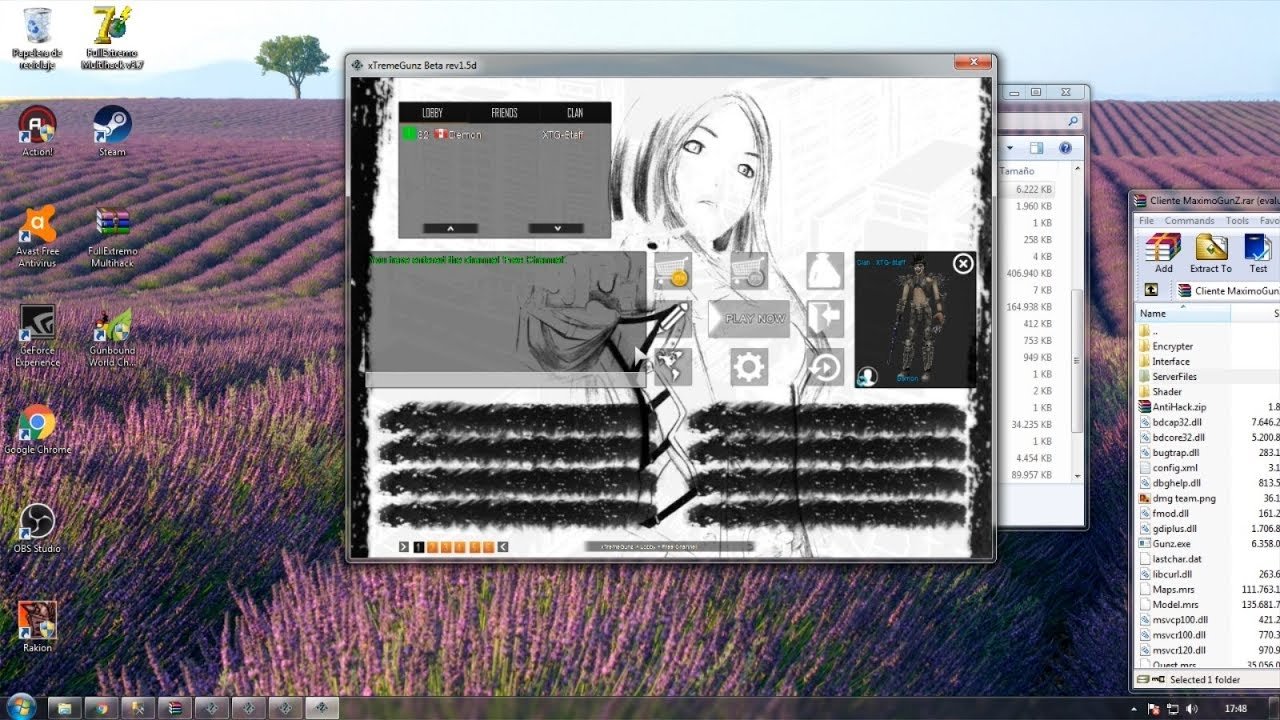Image resolution: width=1280 pixels, height=720 pixels.
Task: Click the XTG-Staff clan name entry
Action: [x=562, y=135]
